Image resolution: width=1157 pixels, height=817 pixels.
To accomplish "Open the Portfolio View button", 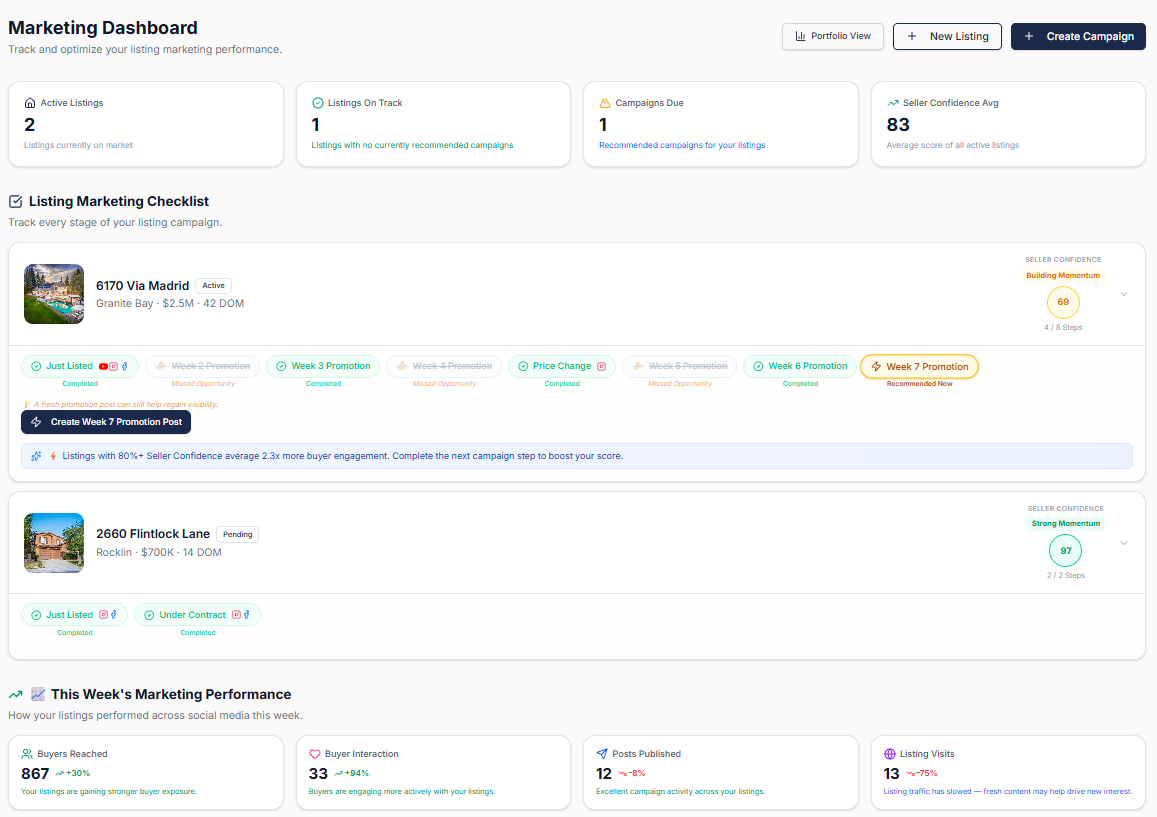I will (x=832, y=36).
